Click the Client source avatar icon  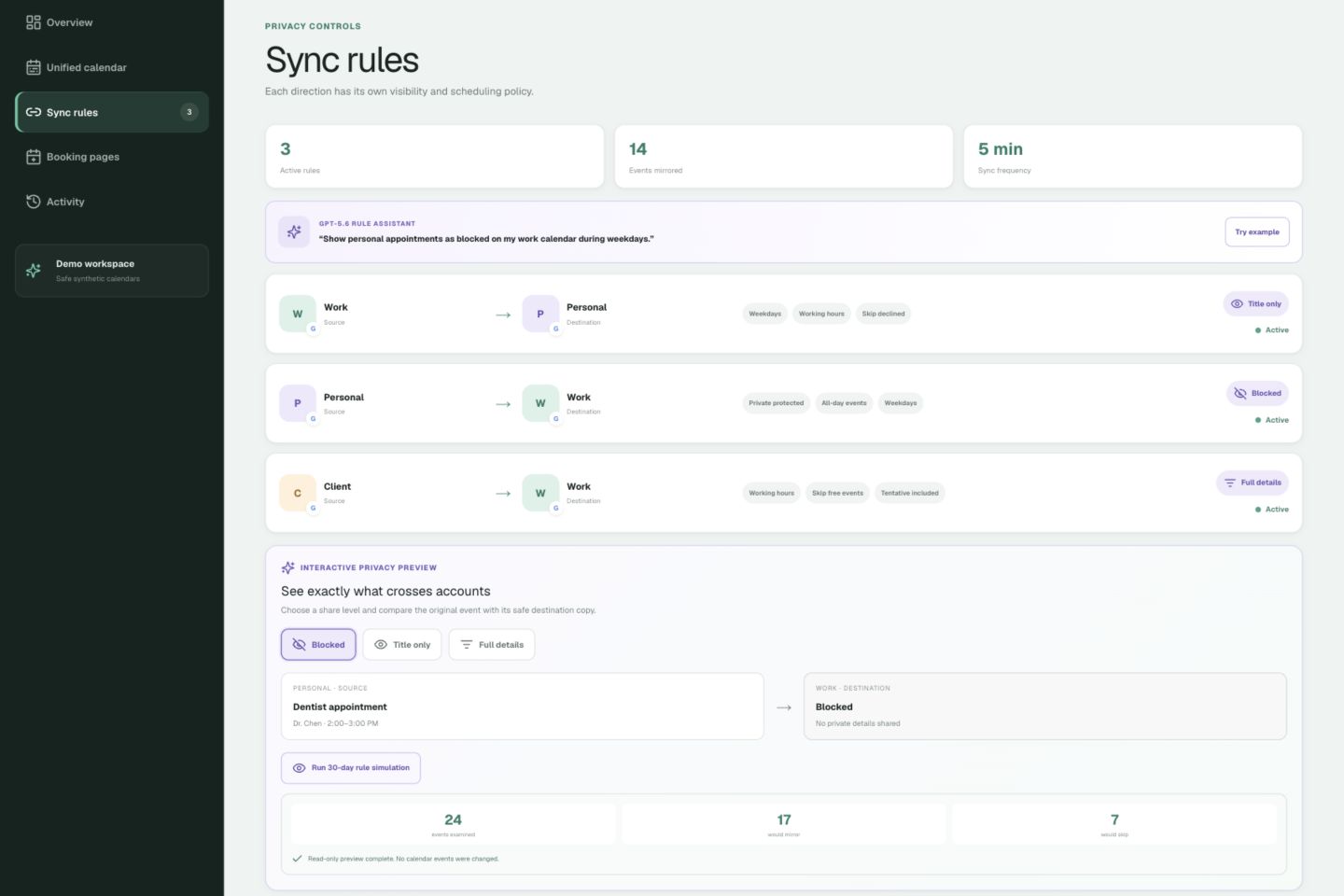(298, 493)
